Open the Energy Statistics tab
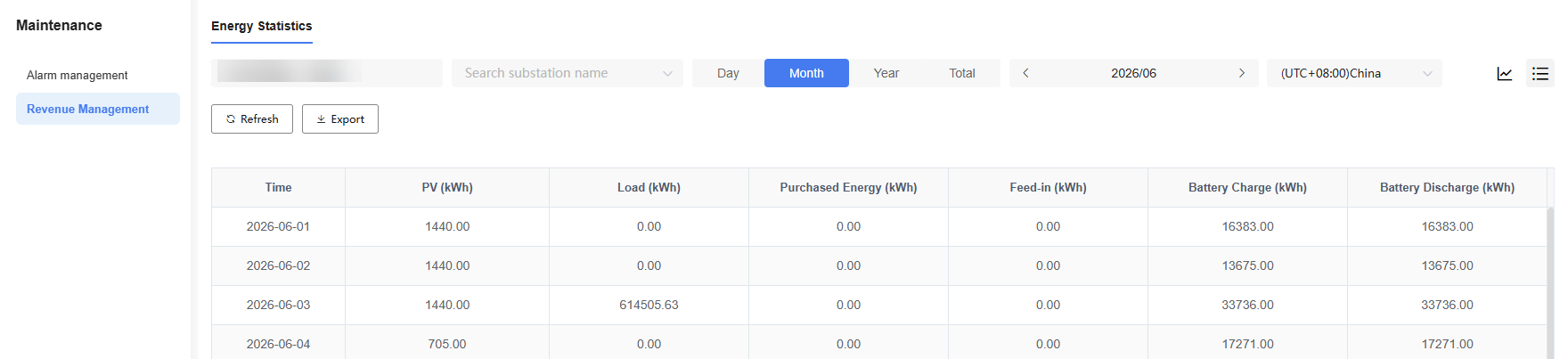 coord(262,26)
